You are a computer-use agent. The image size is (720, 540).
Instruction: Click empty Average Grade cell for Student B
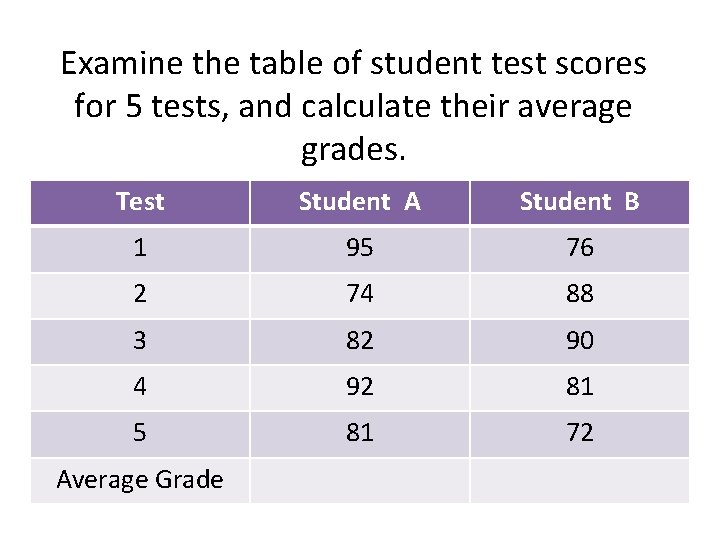pyautogui.click(x=579, y=480)
